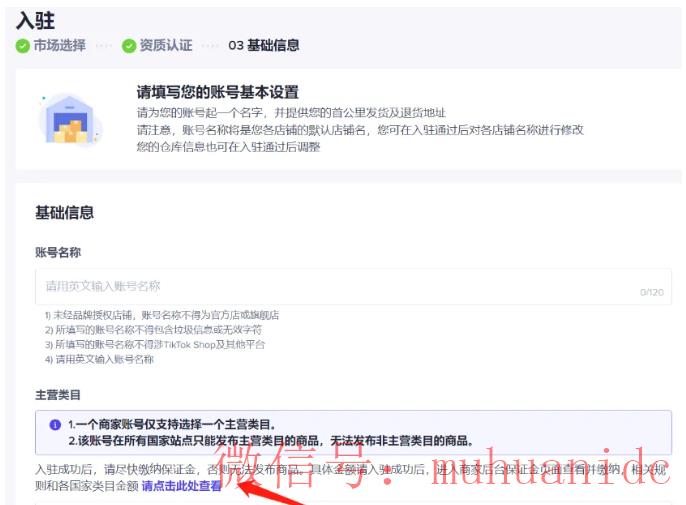Open the 请点击此处查看 link
This screenshot has height=505, width=686.
coord(182,486)
